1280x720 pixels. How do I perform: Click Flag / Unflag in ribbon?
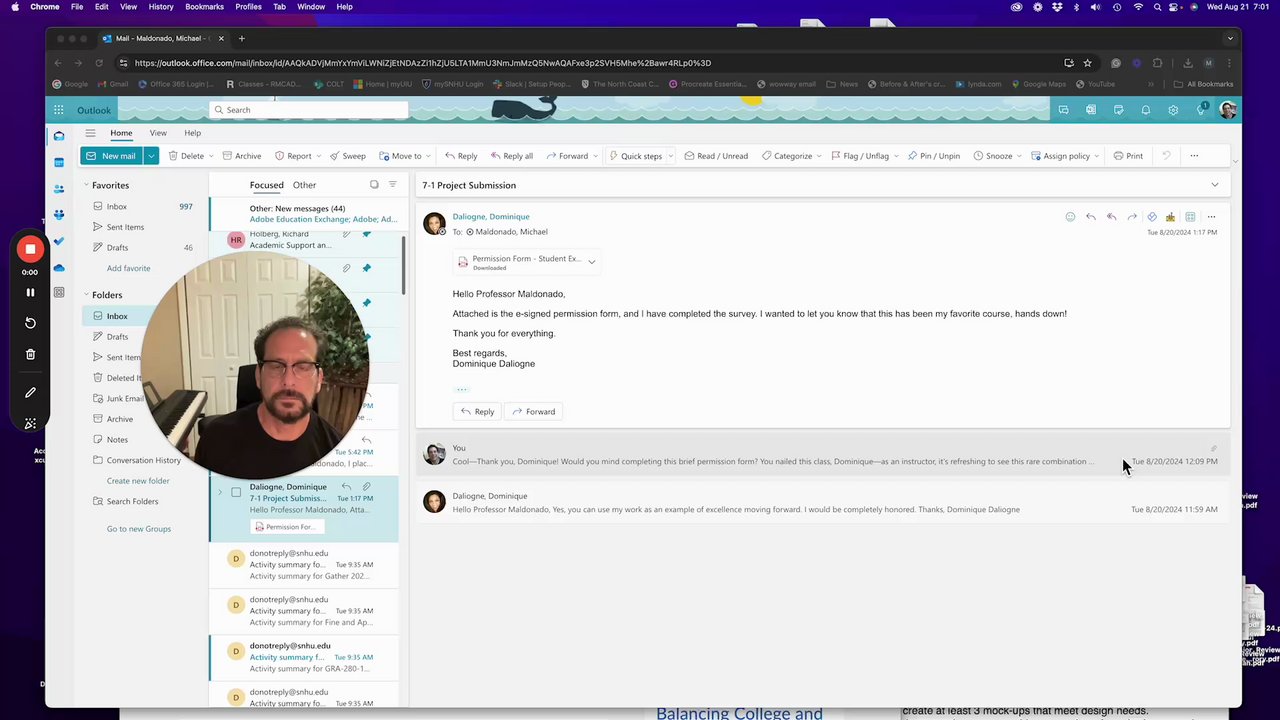click(x=859, y=156)
